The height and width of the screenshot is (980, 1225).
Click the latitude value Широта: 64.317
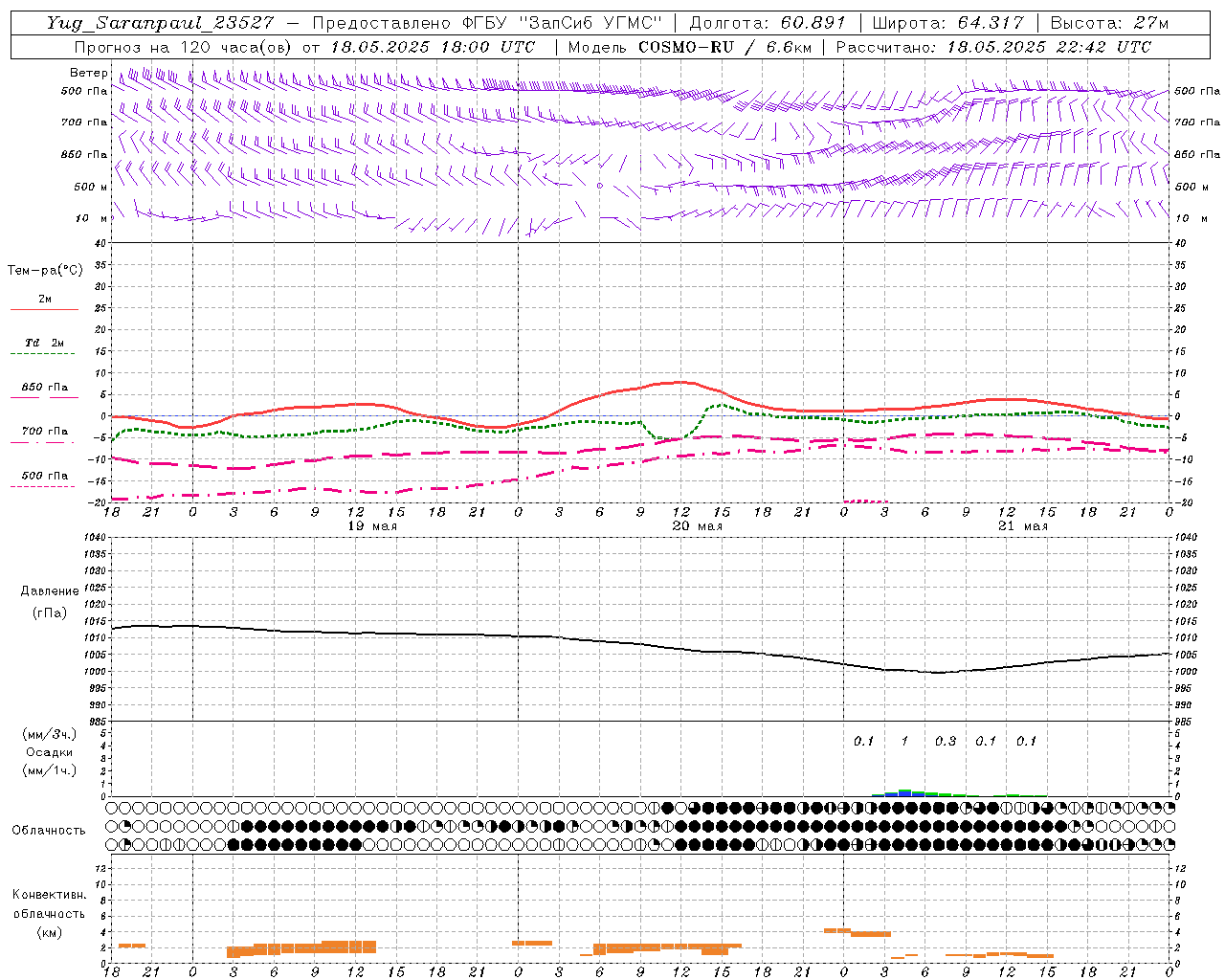(x=947, y=23)
